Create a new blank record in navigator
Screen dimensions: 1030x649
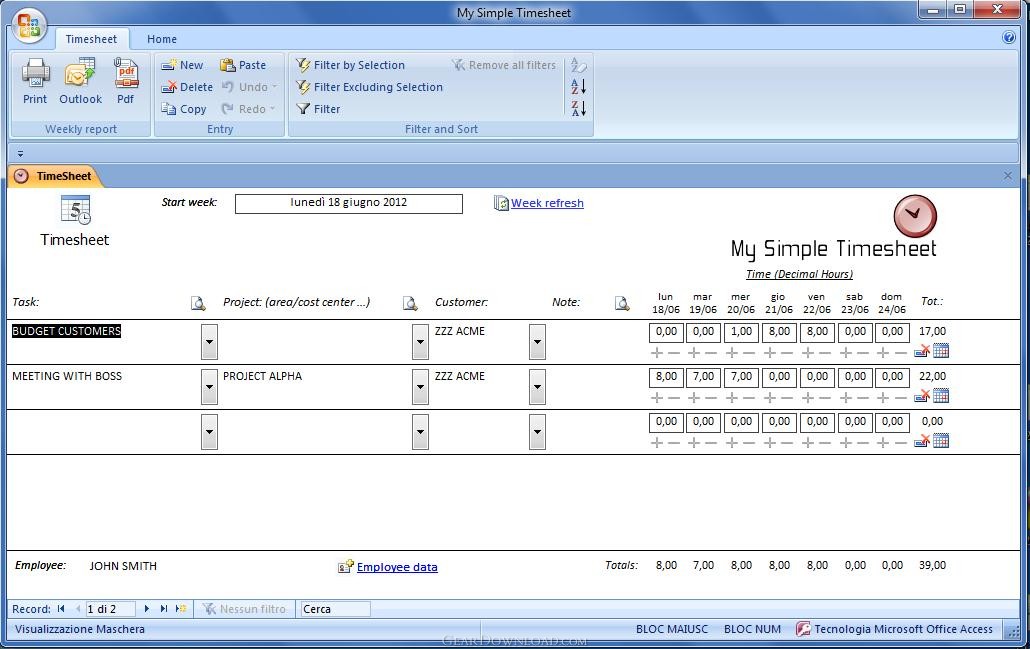[x=181, y=609]
